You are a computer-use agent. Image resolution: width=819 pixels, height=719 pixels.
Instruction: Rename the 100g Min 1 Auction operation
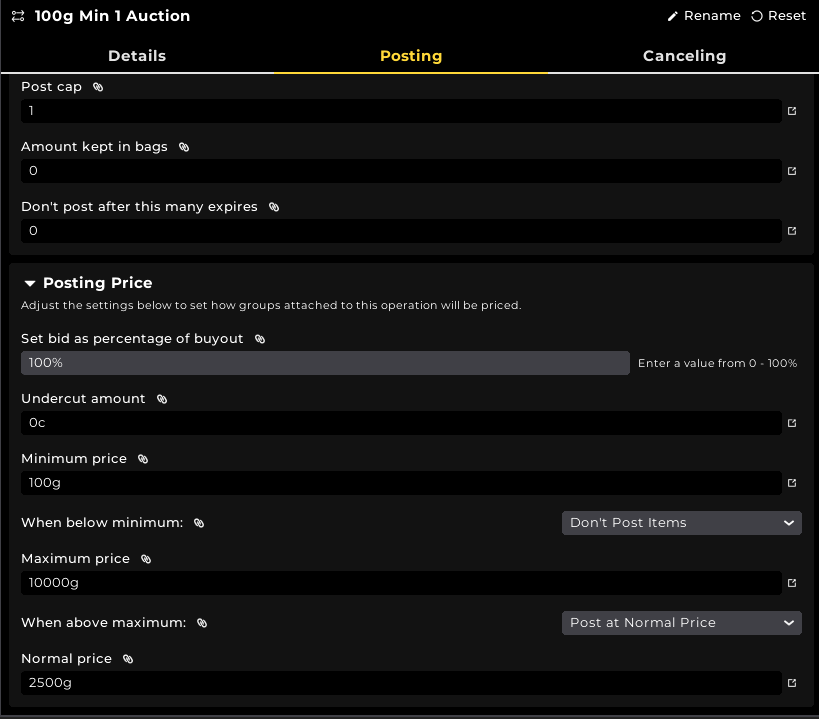704,16
